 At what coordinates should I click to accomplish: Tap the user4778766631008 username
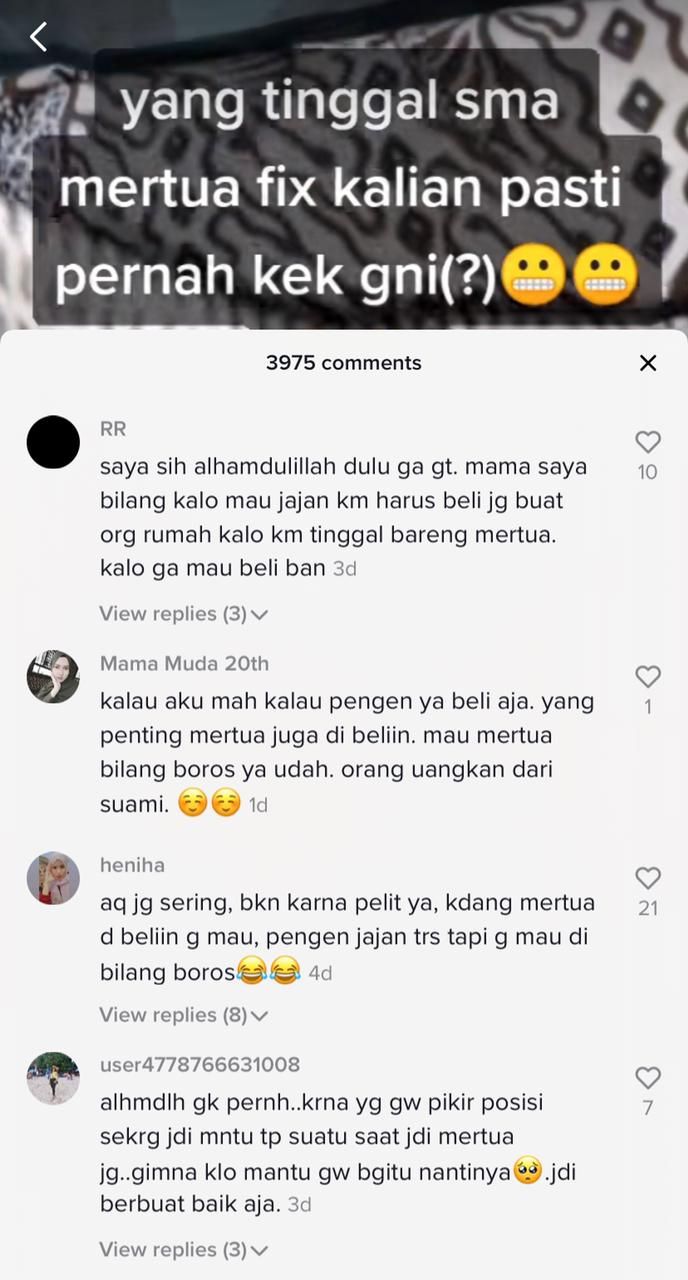pos(200,1065)
